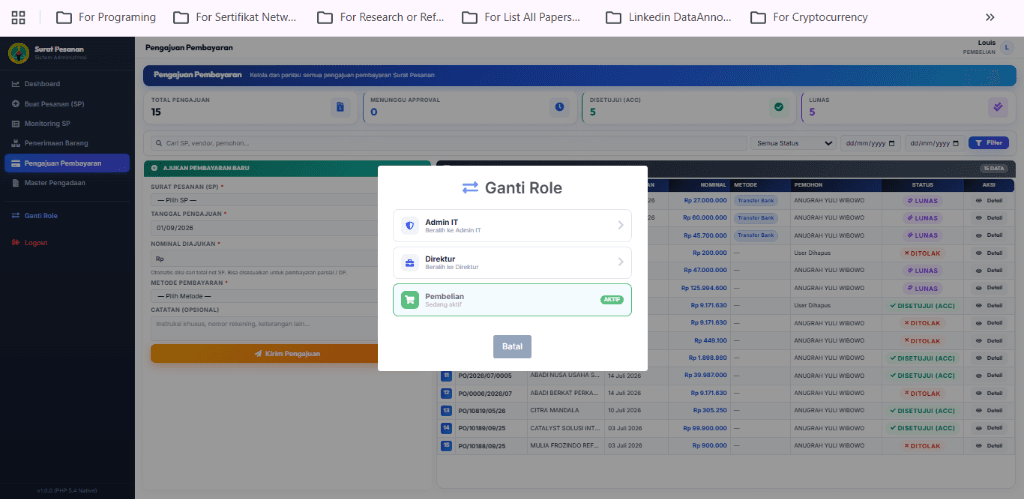
Task: Click the Surat Pesanan logo emblem
Action: (18, 53)
